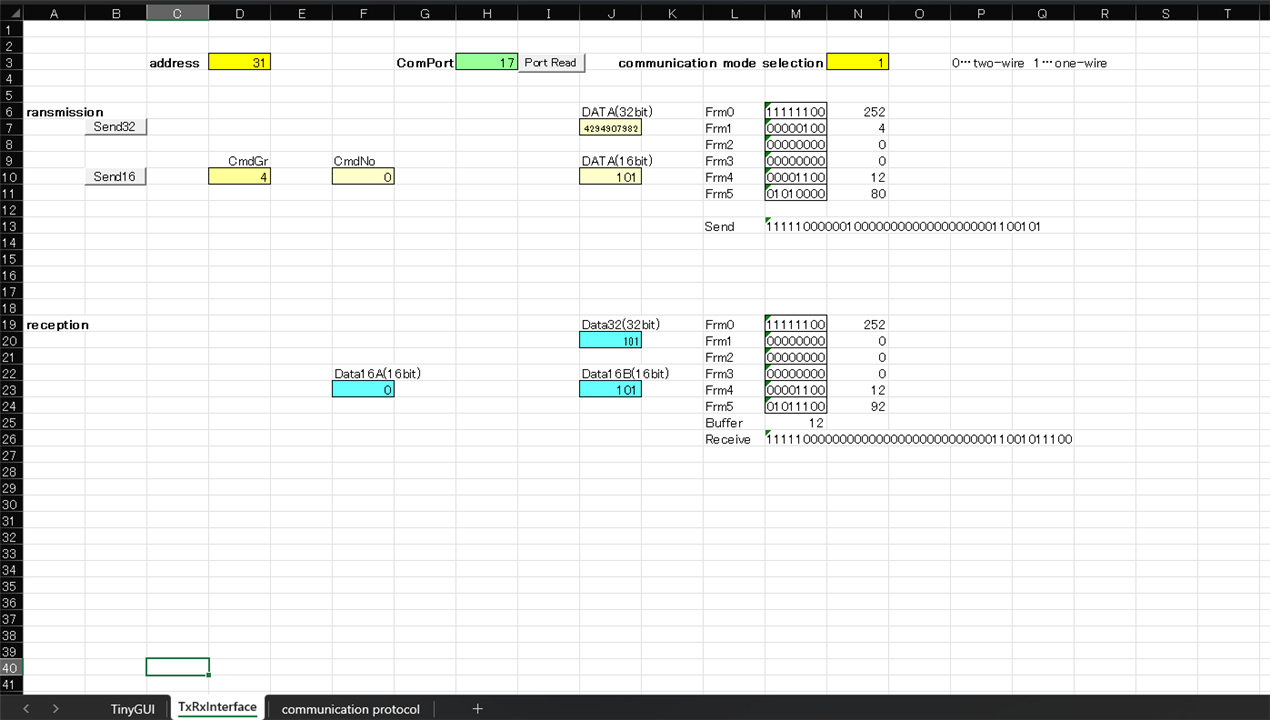This screenshot has width=1270, height=720.
Task: Switch to the TinyGUI sheet tab
Action: coord(132,709)
